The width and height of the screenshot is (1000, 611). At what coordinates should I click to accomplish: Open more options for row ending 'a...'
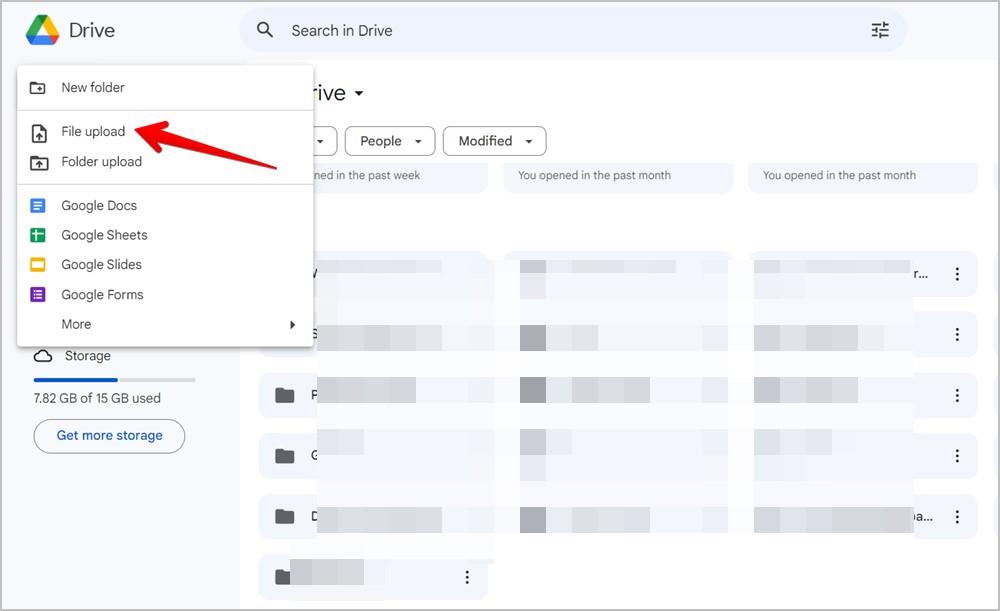[957, 517]
